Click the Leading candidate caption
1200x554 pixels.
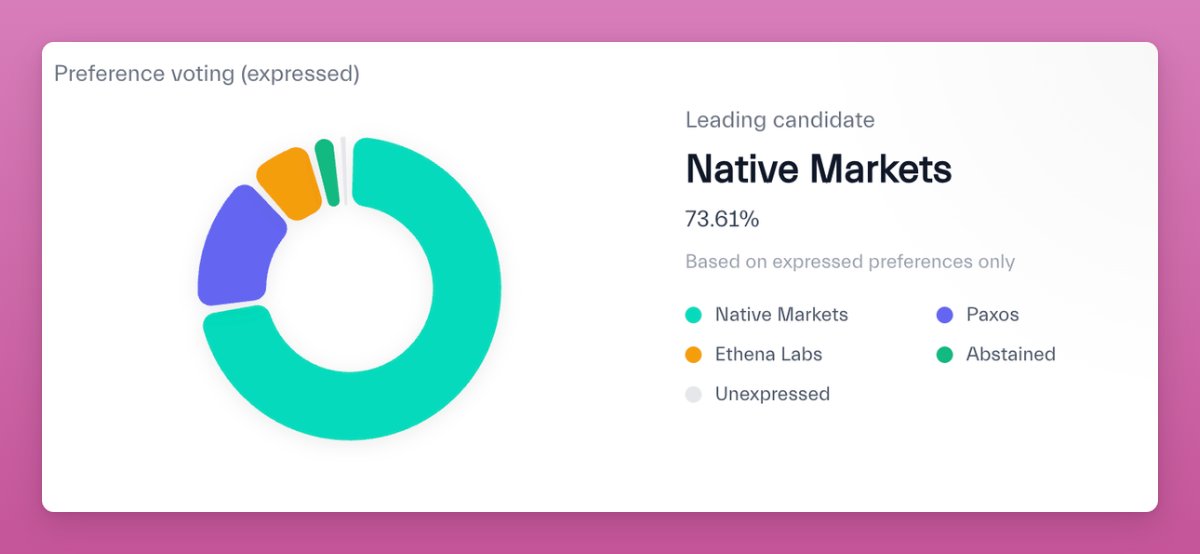780,120
